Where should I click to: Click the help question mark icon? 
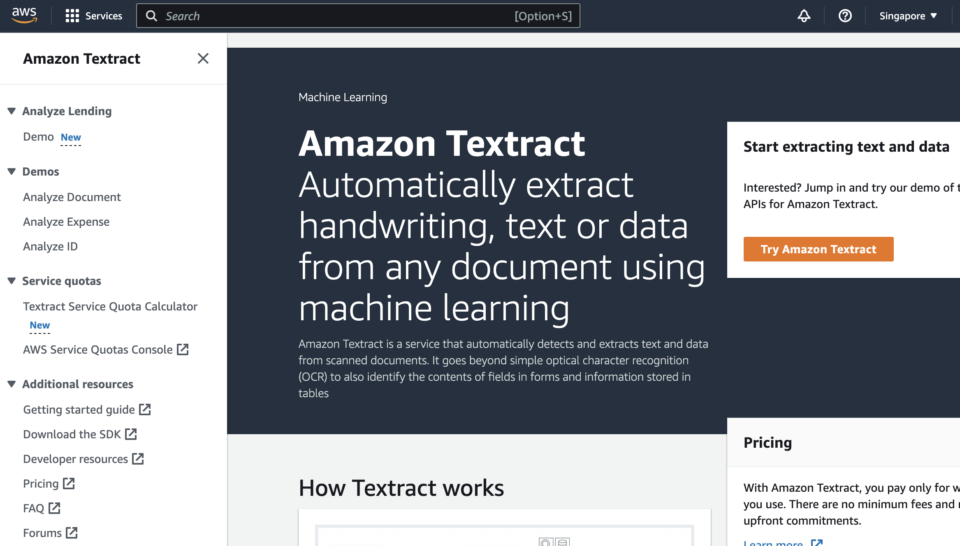(845, 16)
